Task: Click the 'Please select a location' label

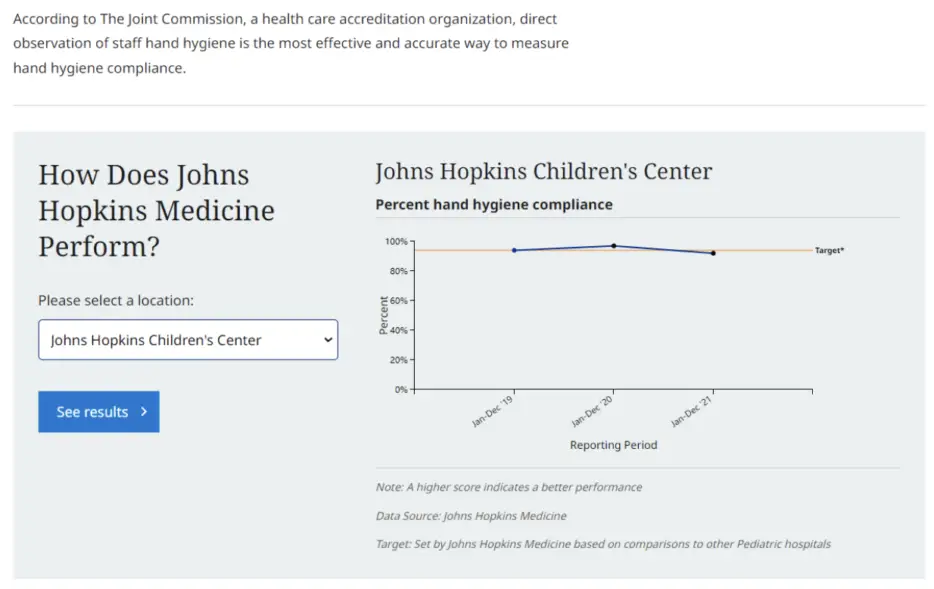Action: click(116, 300)
